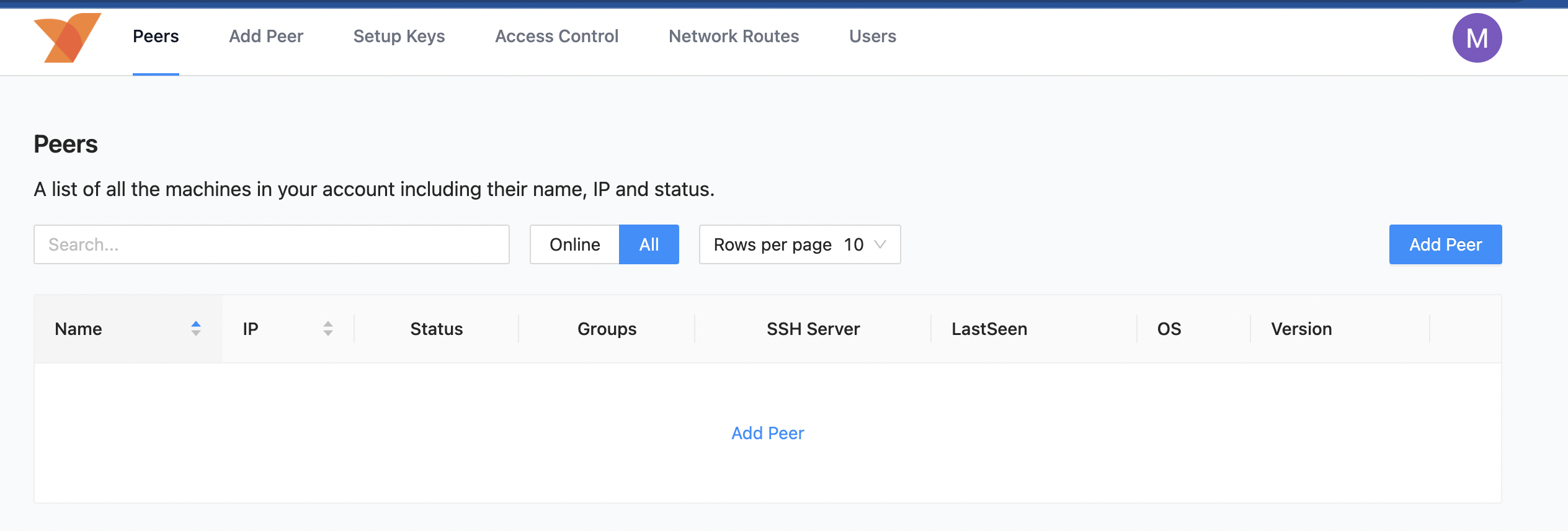The image size is (1568, 531).
Task: Click the NetBird logo icon
Action: tap(67, 38)
